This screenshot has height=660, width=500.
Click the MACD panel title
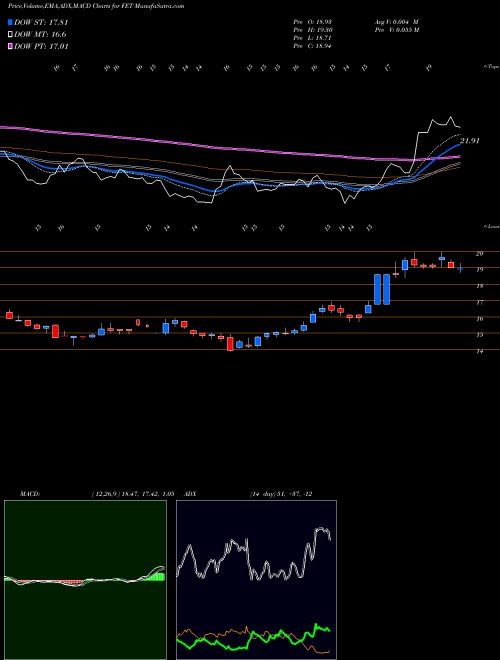pos(30,494)
